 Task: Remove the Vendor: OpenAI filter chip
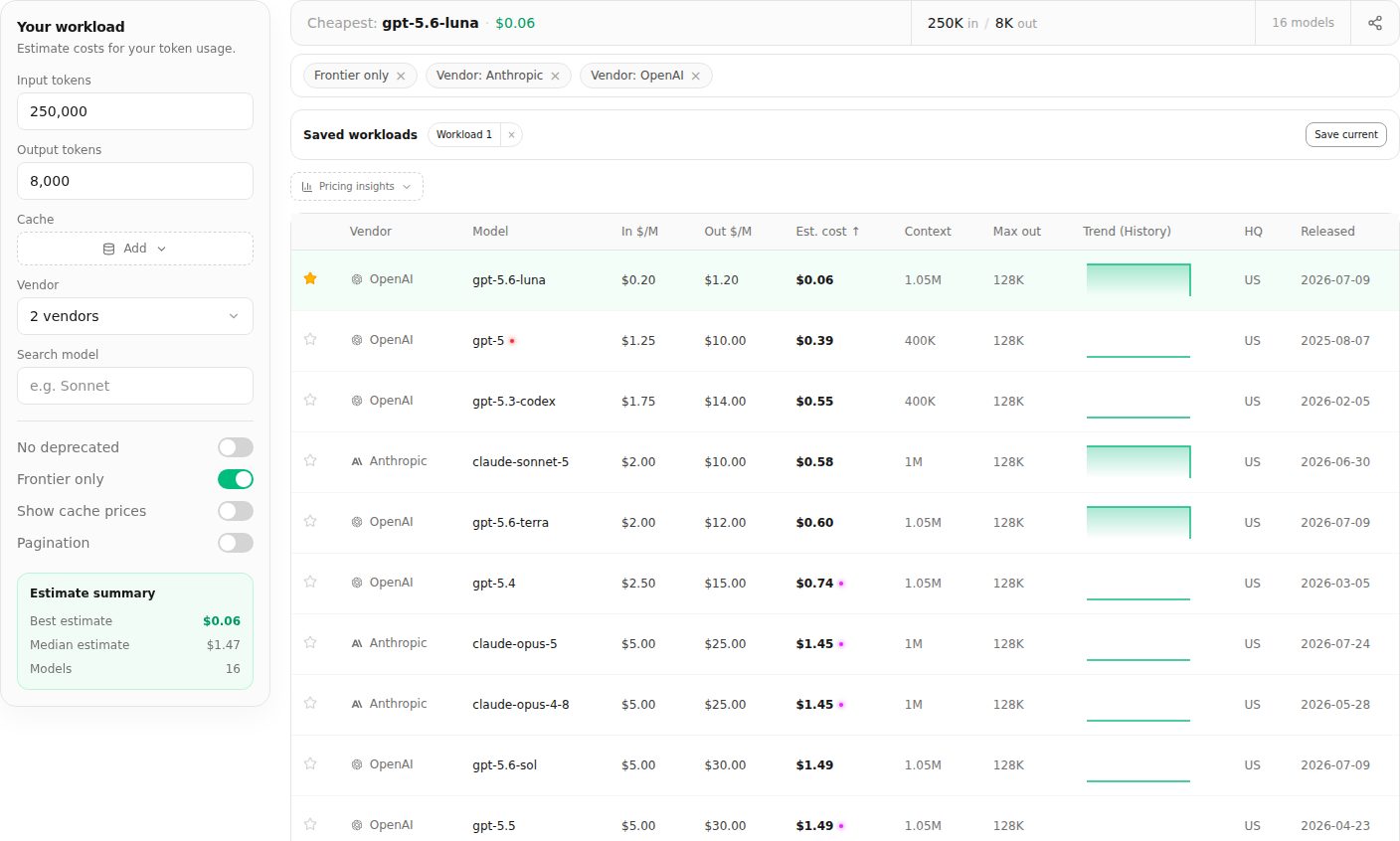pos(696,77)
